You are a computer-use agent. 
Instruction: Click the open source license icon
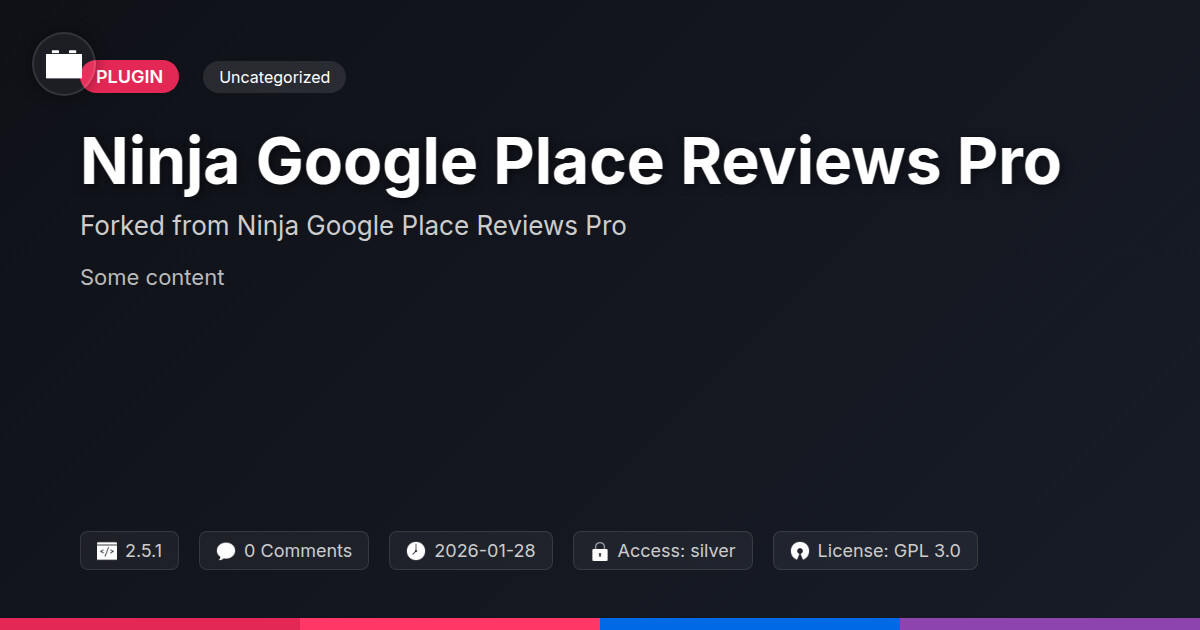tap(799, 551)
